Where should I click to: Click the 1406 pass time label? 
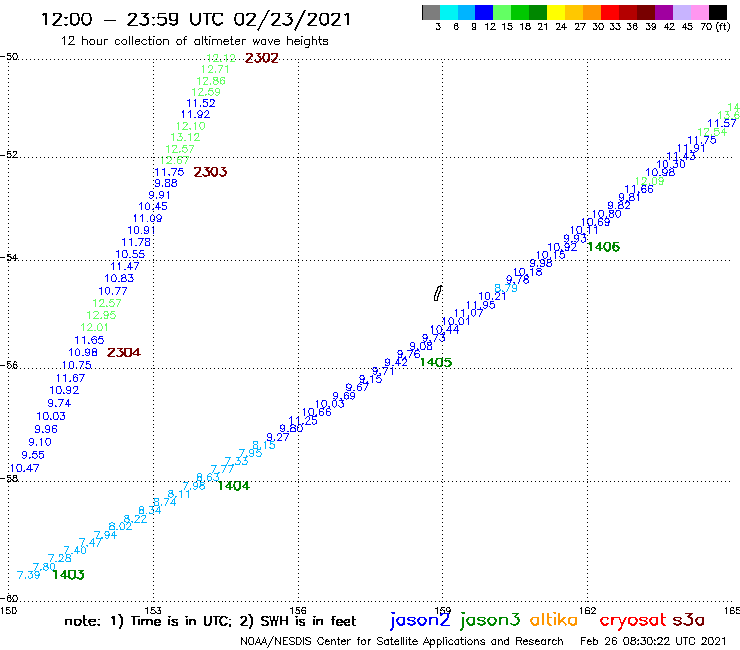pyautogui.click(x=604, y=246)
